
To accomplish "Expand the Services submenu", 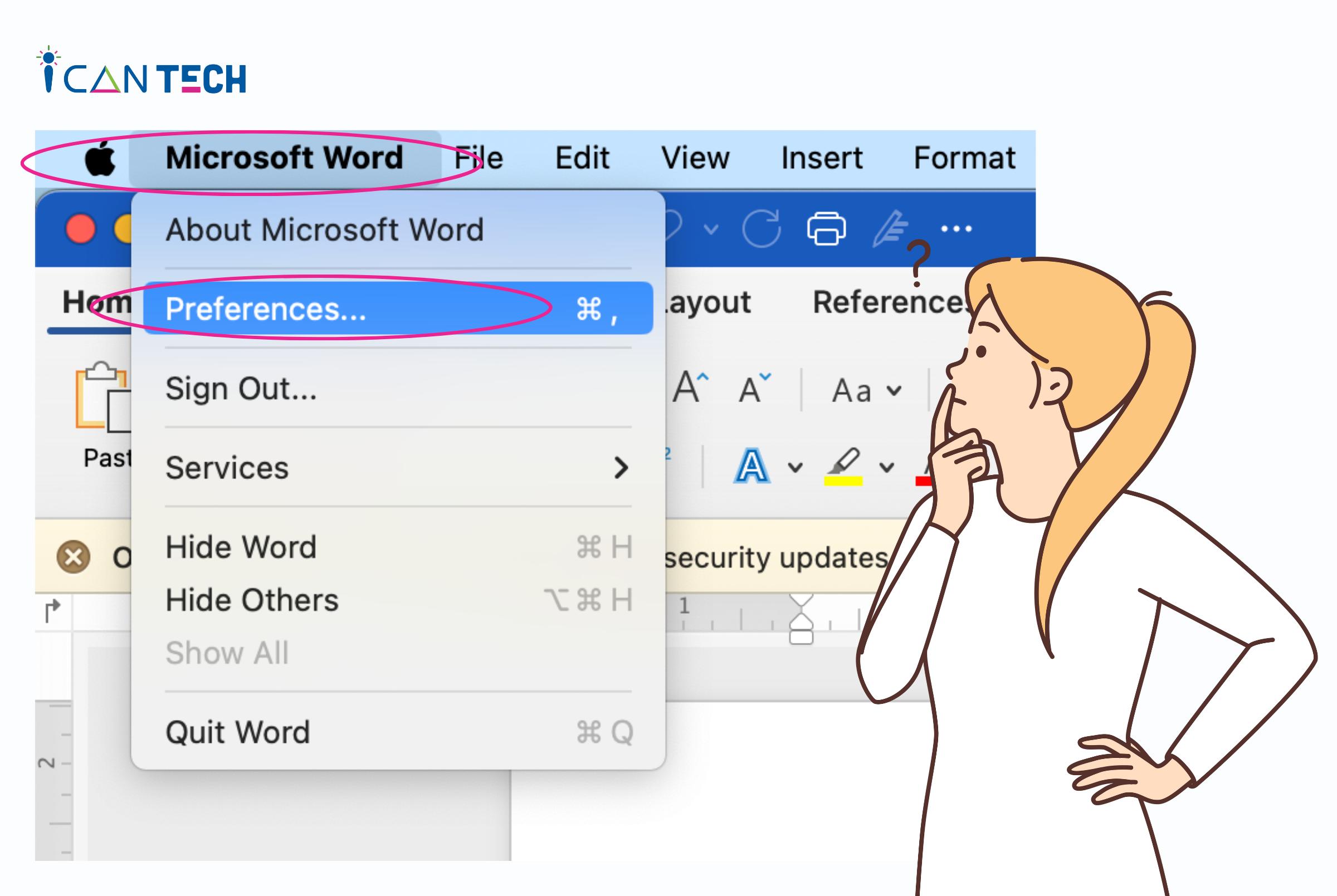I will tap(398, 467).
